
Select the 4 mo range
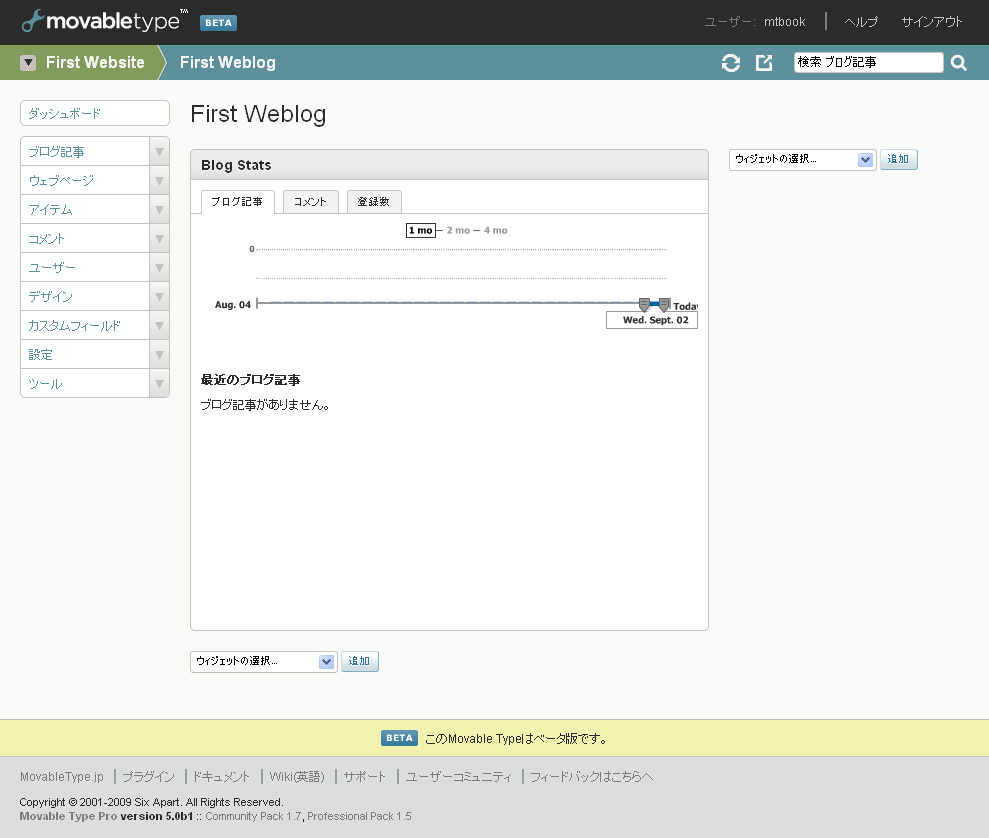tap(496, 230)
